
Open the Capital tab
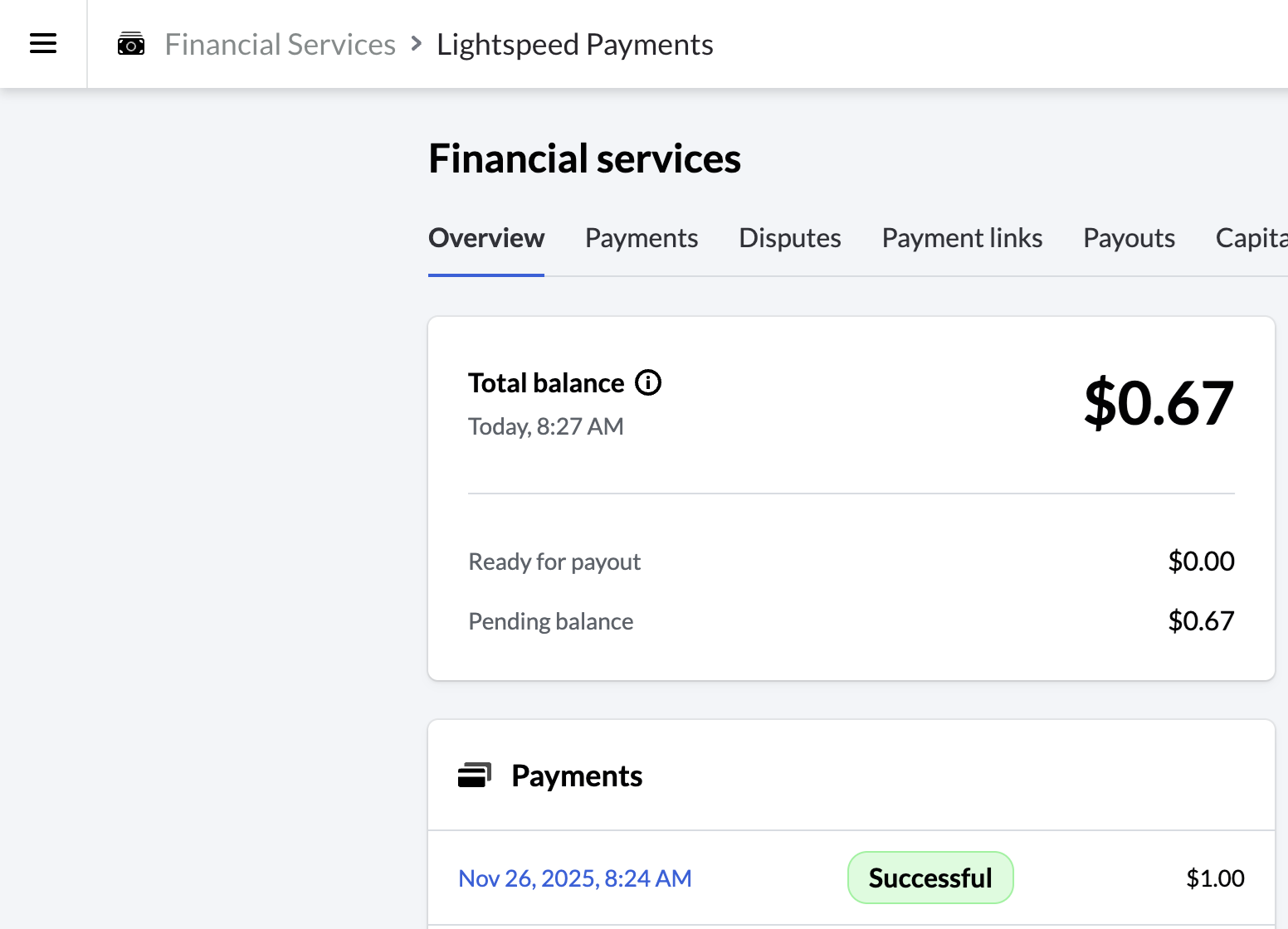1251,238
